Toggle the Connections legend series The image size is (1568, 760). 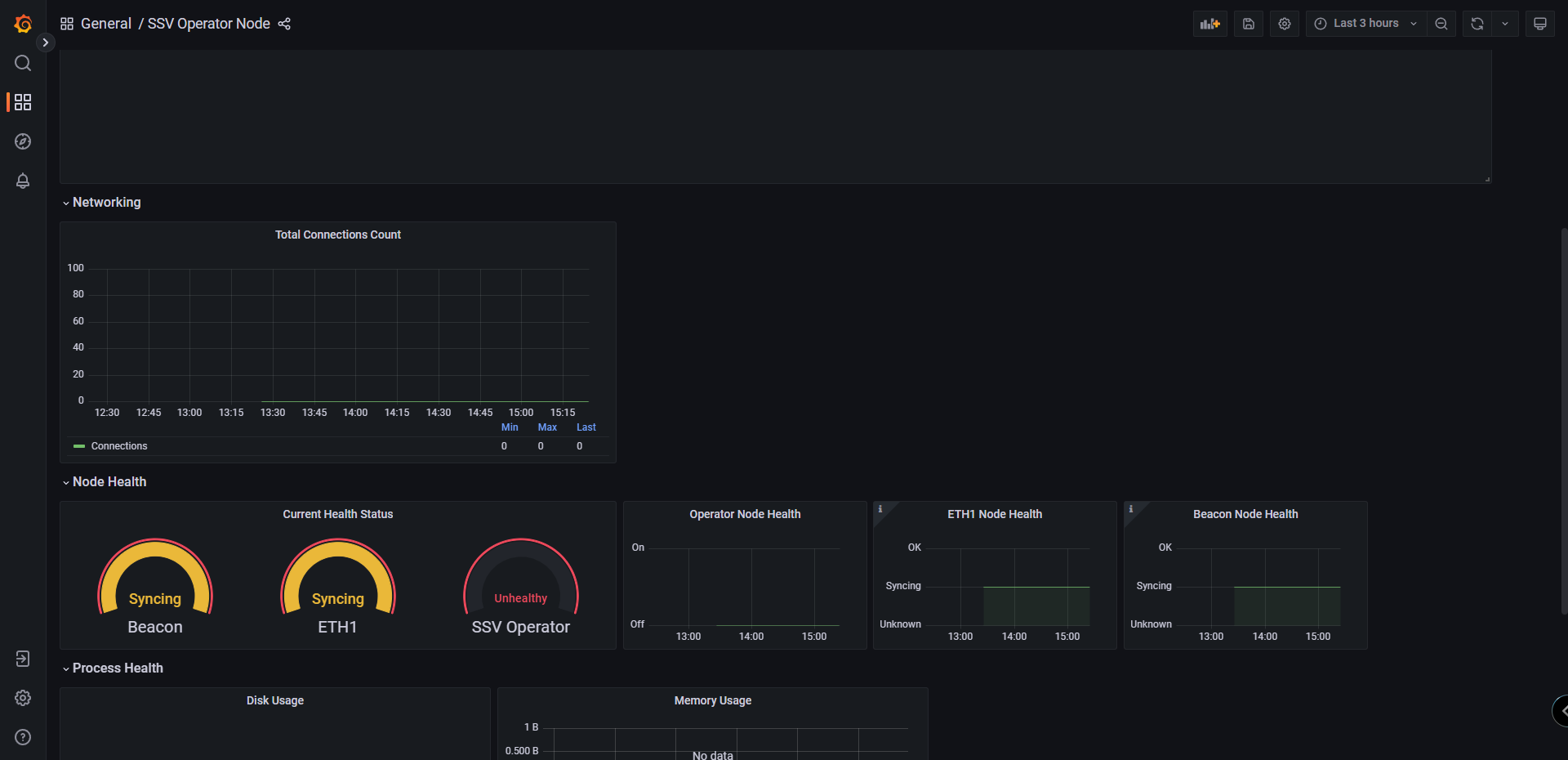click(119, 446)
